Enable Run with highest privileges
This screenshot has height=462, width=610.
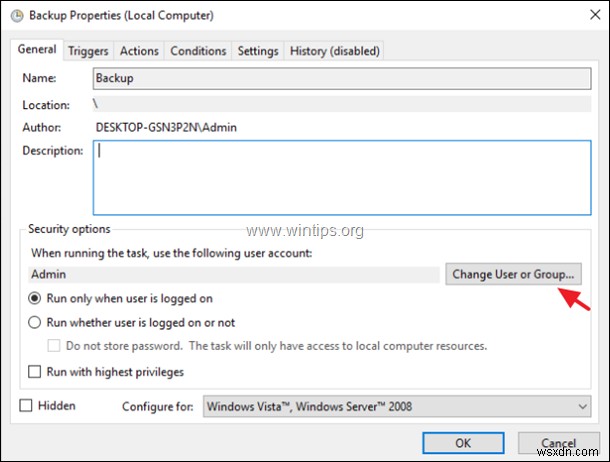pos(35,372)
